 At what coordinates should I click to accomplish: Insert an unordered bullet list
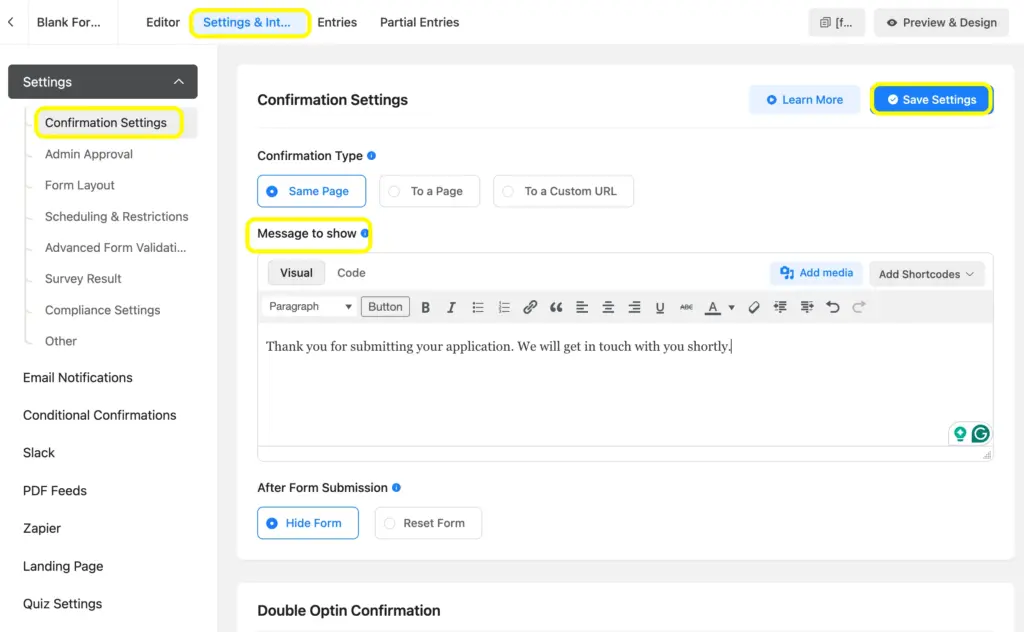477,307
